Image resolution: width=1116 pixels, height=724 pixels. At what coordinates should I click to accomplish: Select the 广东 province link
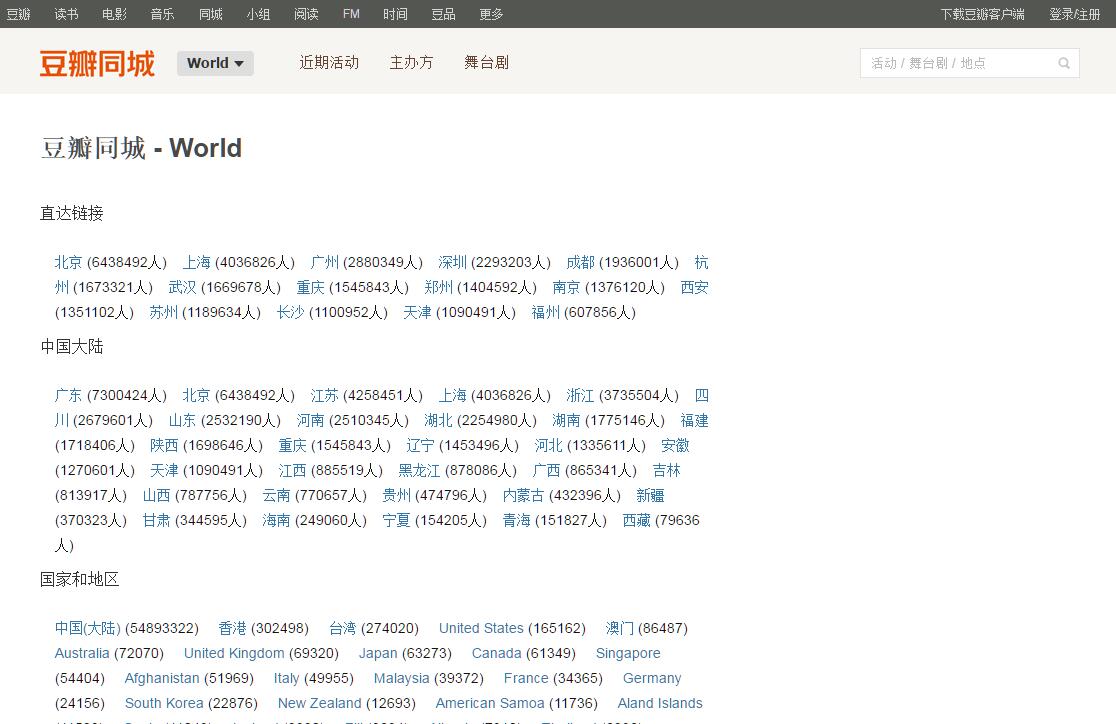(68, 395)
